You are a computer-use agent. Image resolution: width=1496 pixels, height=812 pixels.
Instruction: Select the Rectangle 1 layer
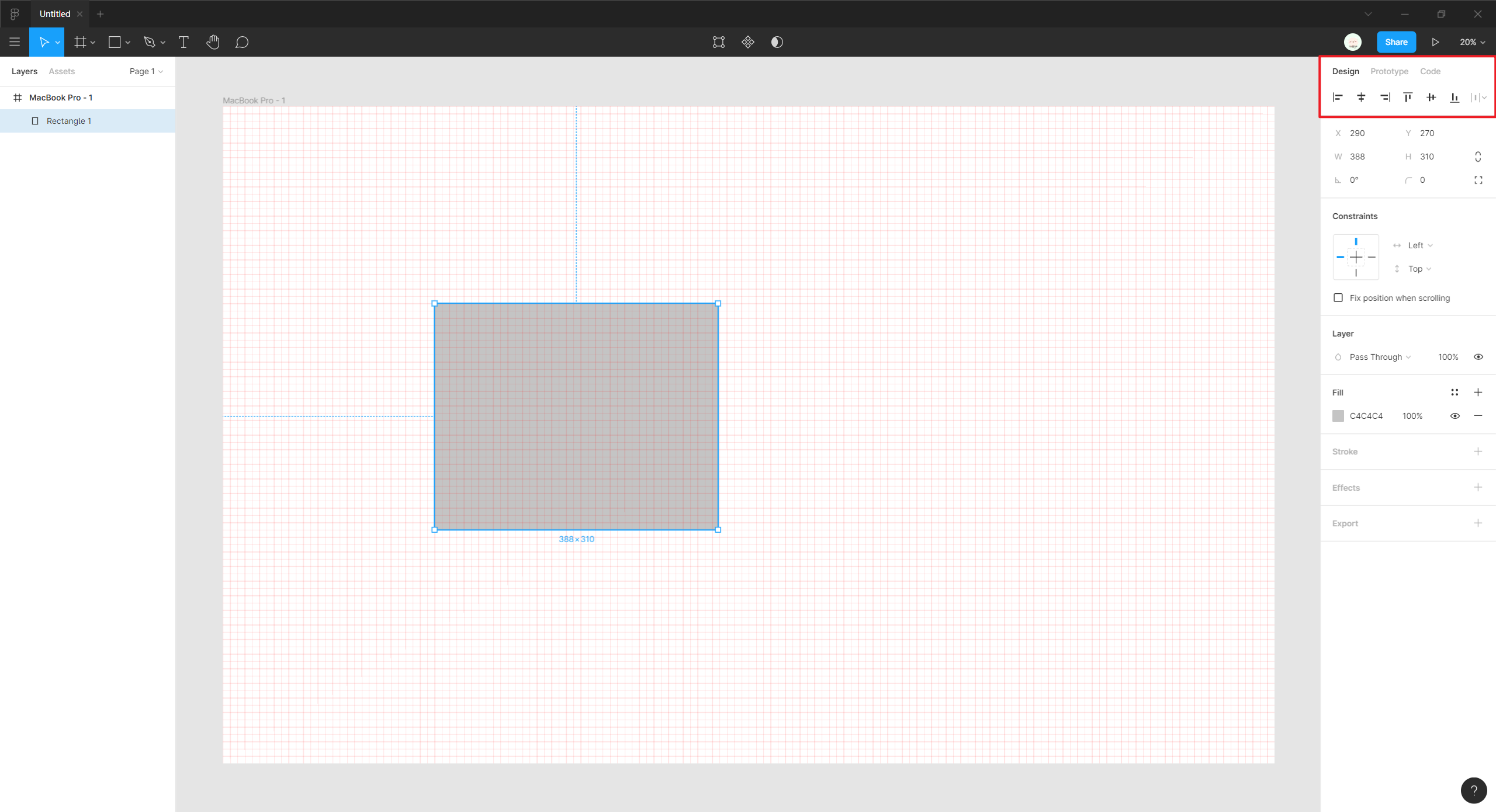(x=69, y=121)
